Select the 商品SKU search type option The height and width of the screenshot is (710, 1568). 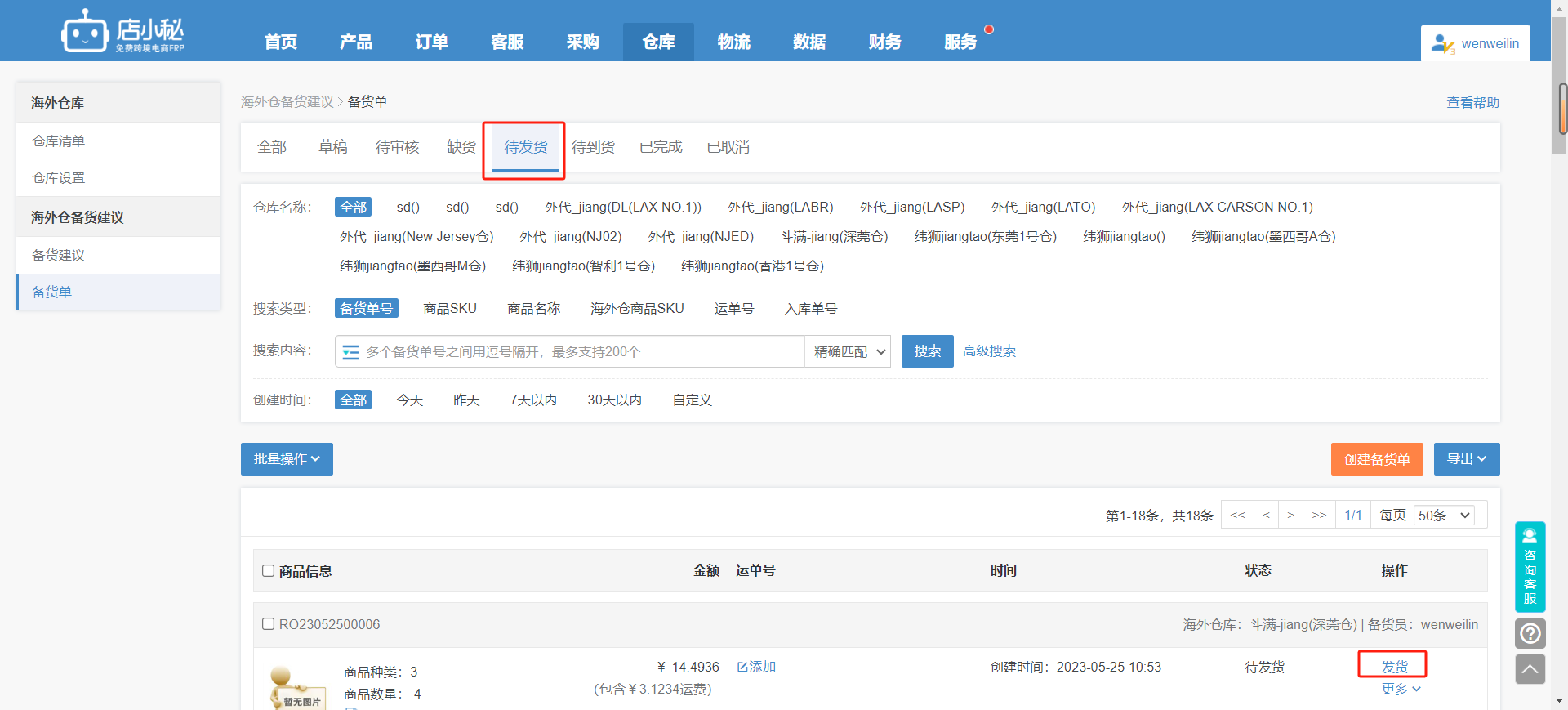449,309
